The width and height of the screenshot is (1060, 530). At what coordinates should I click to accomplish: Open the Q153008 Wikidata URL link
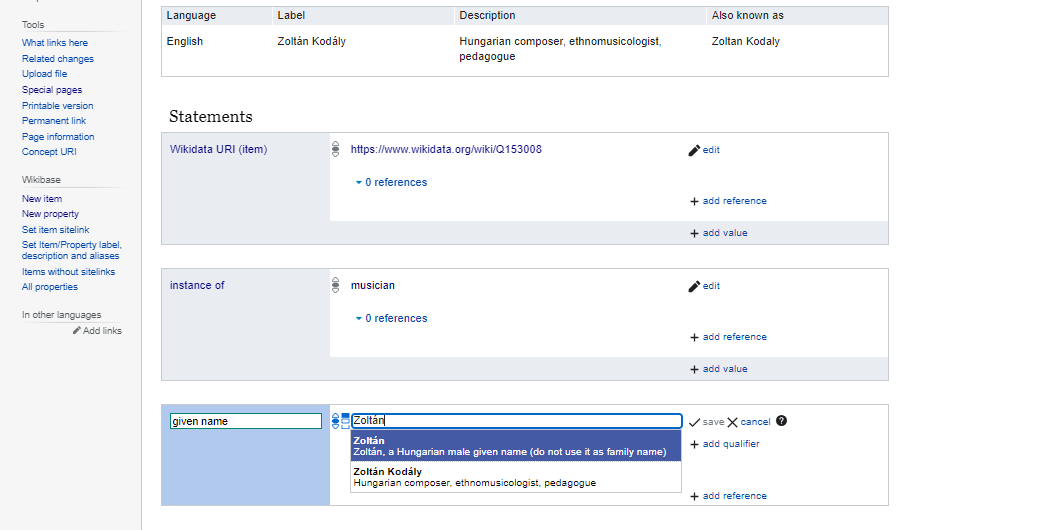pos(446,150)
